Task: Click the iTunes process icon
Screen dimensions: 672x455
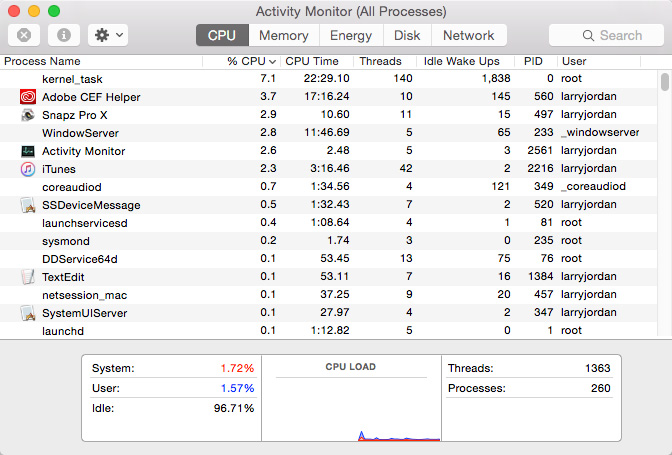Action: (x=28, y=169)
